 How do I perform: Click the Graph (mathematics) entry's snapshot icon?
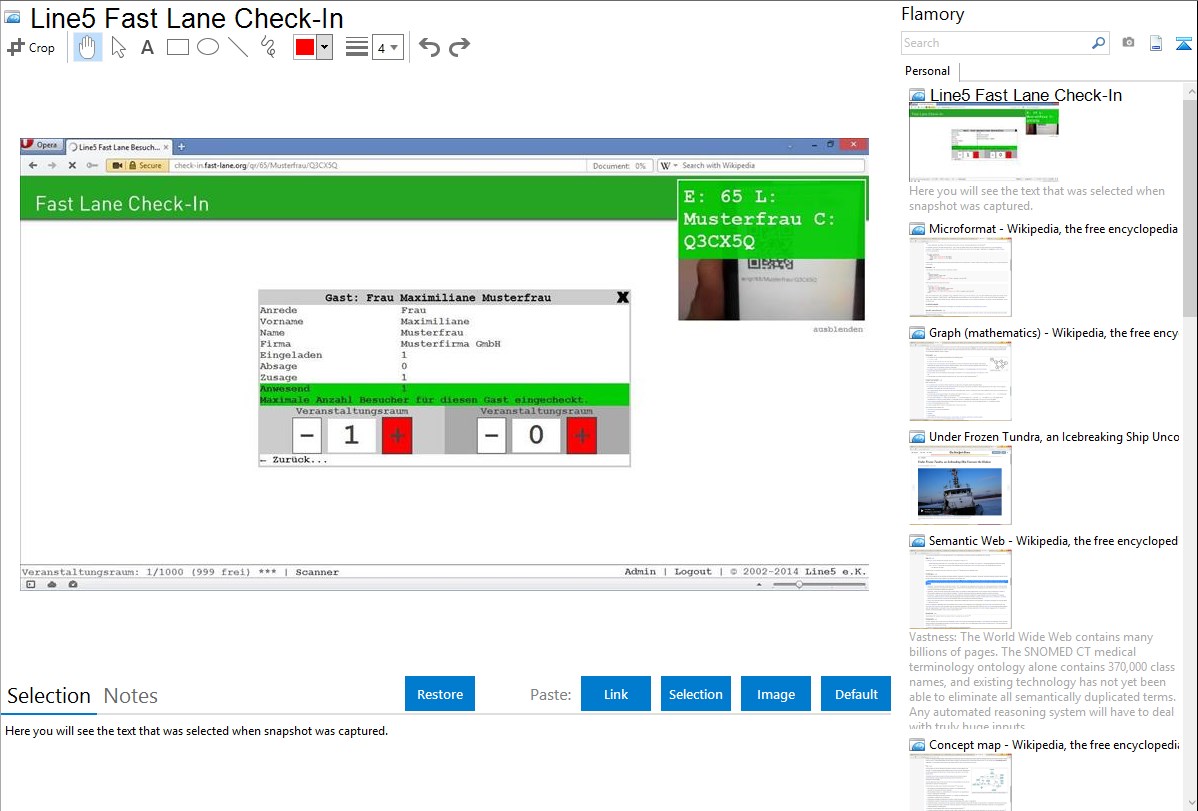coord(918,333)
